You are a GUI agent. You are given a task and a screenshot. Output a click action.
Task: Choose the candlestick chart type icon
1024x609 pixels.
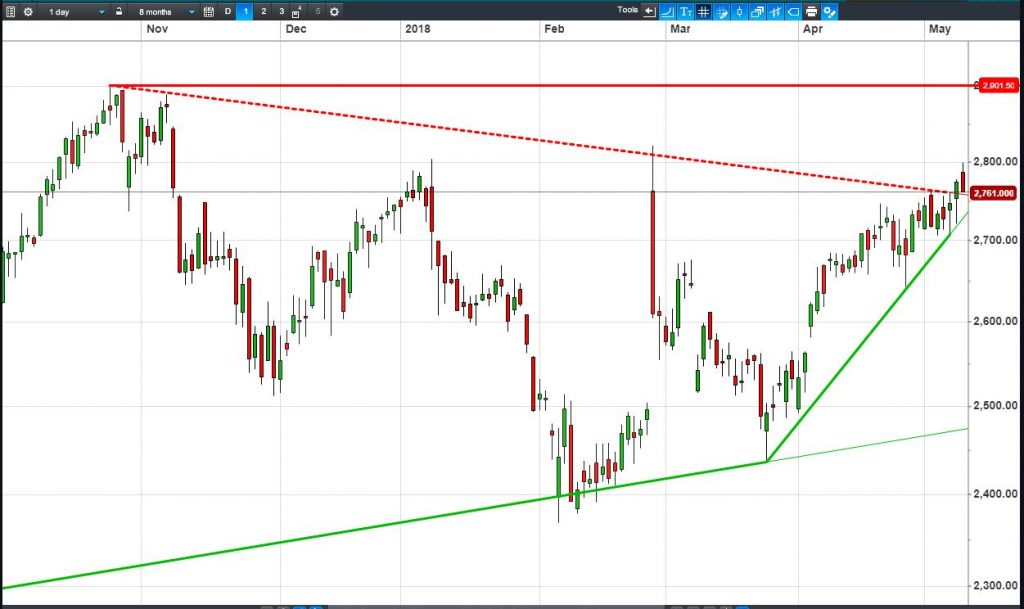coord(739,12)
